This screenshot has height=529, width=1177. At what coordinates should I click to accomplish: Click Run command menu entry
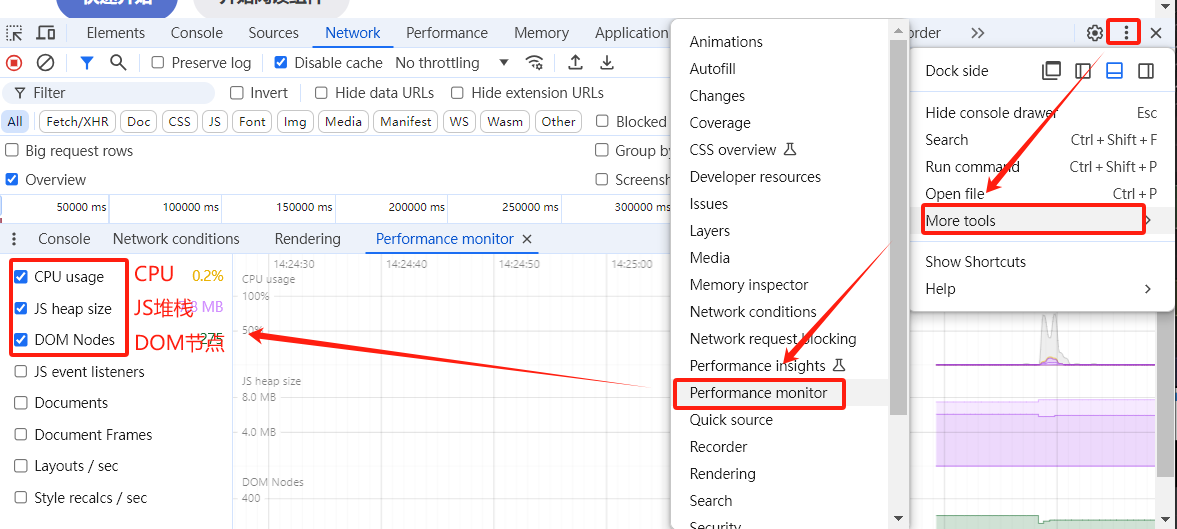(x=1041, y=167)
